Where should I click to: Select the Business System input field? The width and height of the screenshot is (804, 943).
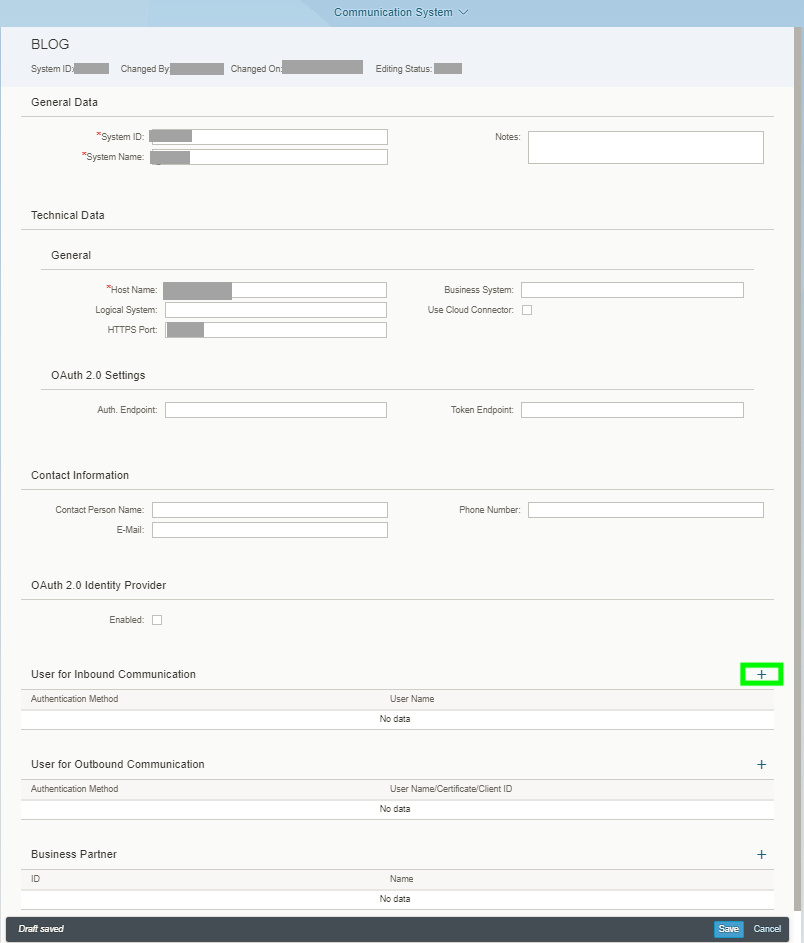(x=632, y=290)
